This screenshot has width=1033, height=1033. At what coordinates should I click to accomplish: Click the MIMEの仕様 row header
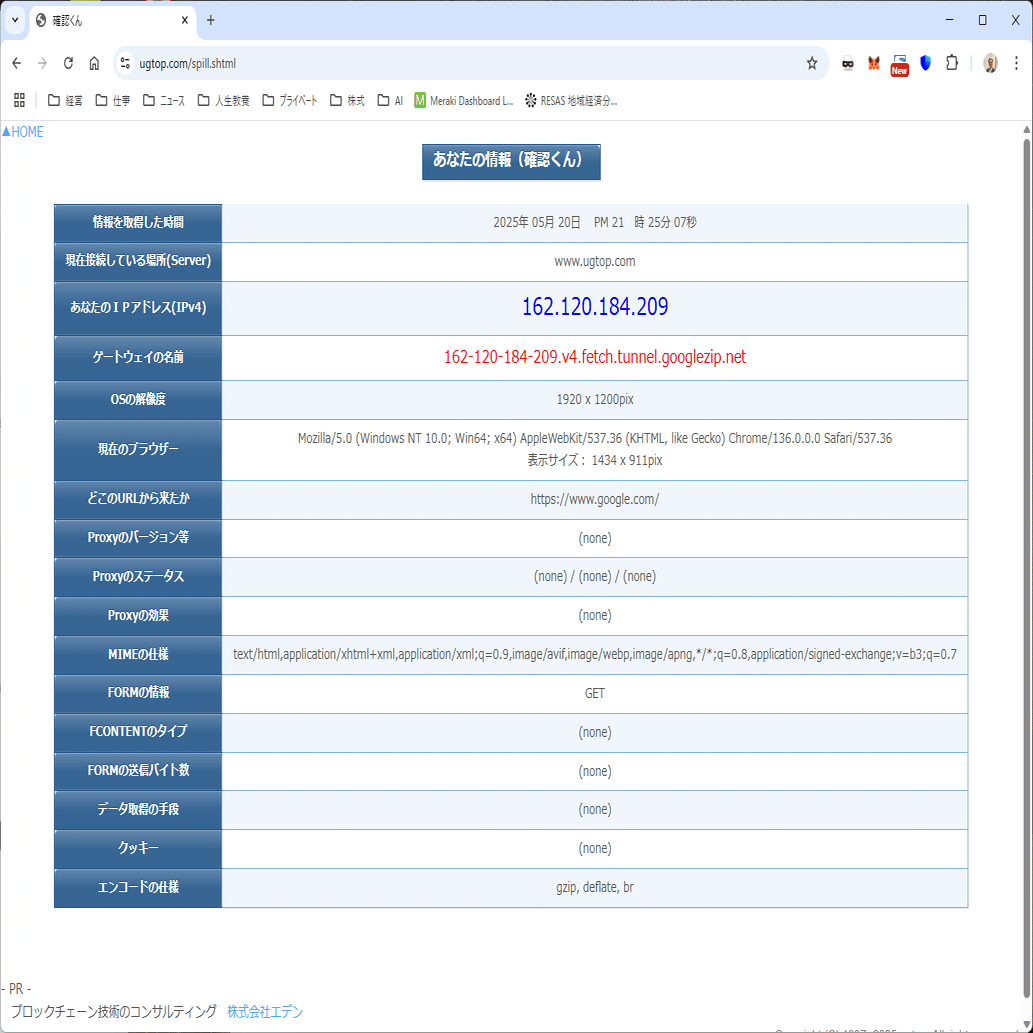pyautogui.click(x=138, y=654)
